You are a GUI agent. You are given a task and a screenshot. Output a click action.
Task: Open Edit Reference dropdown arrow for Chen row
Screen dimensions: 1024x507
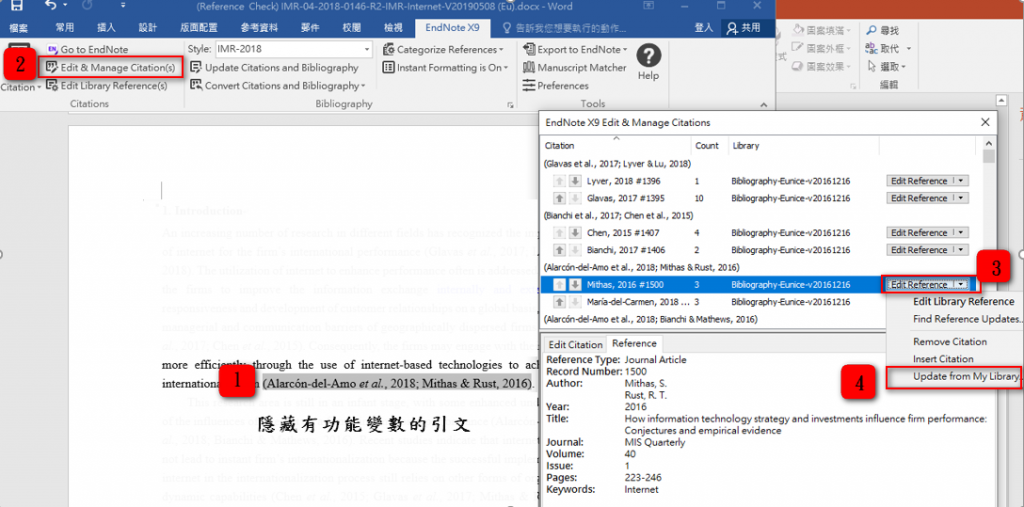click(x=961, y=233)
